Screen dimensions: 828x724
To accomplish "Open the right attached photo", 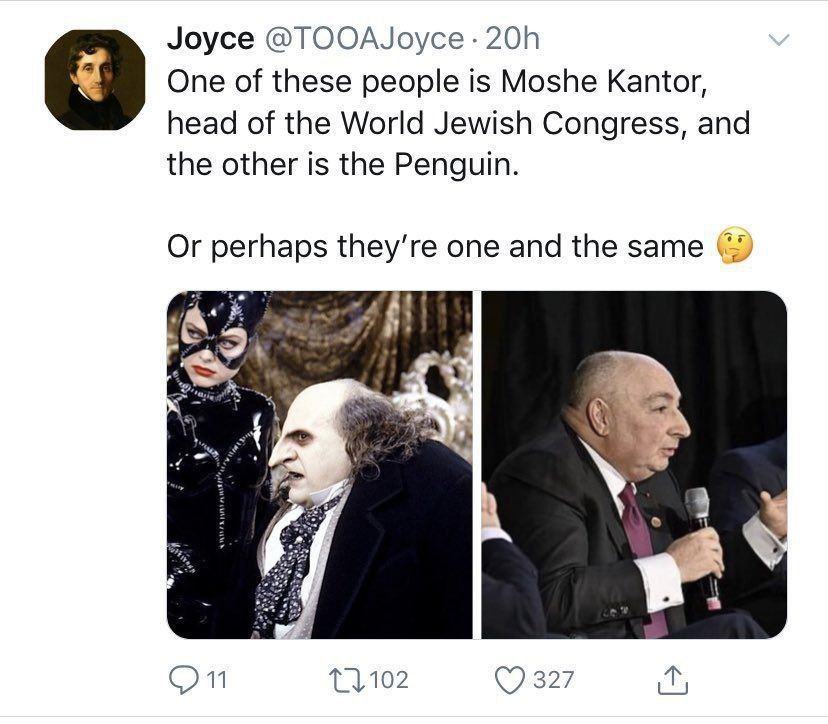I will [634, 464].
